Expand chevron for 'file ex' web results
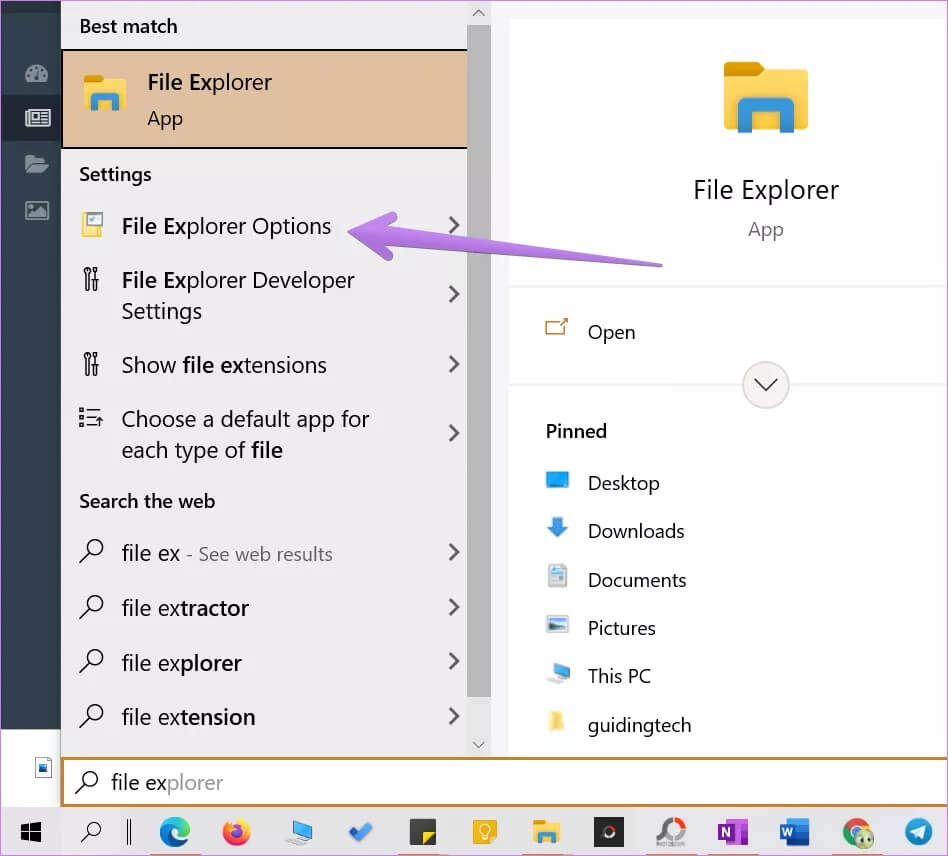This screenshot has width=948, height=856. pyautogui.click(x=454, y=552)
